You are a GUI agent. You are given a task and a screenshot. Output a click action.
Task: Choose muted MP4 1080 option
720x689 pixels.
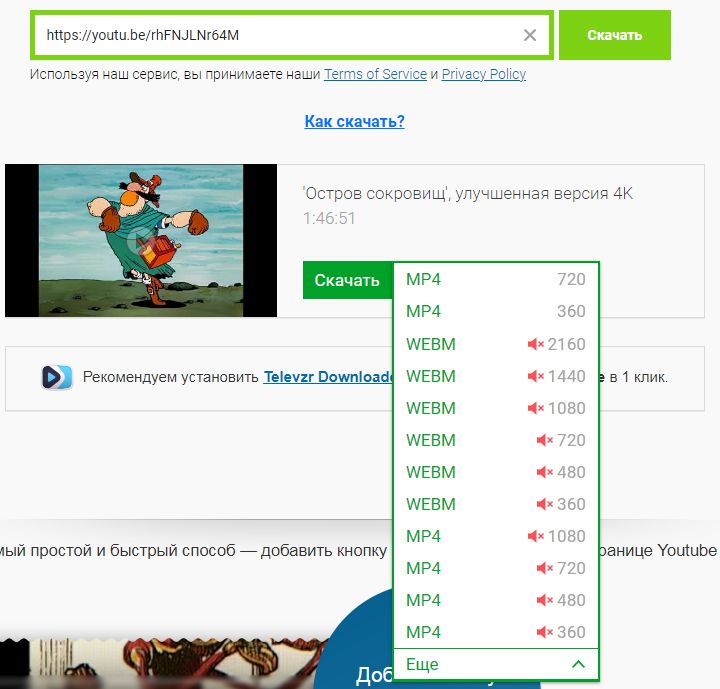[496, 536]
